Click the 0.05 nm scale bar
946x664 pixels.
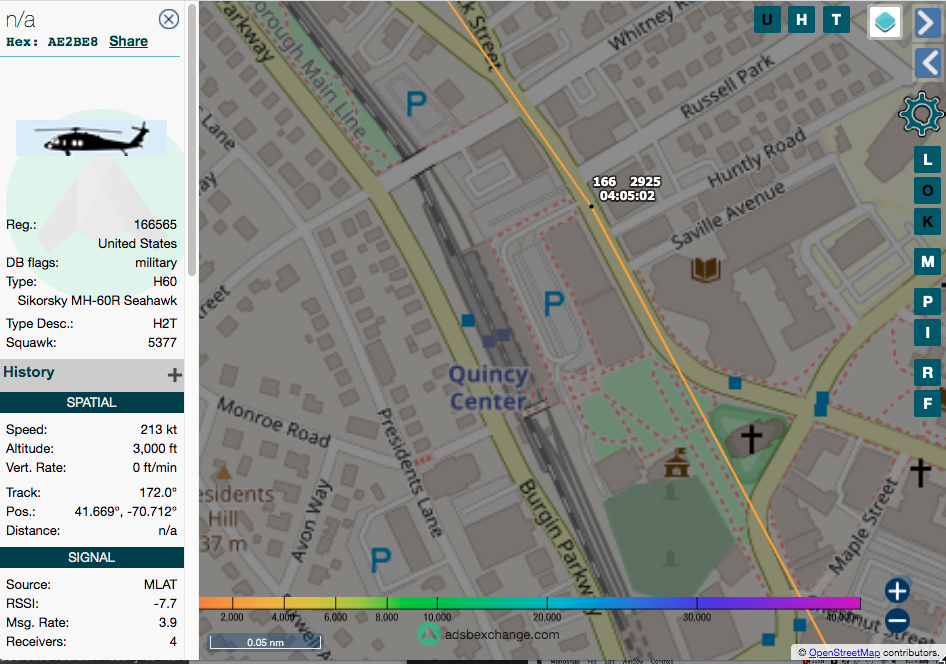click(265, 642)
